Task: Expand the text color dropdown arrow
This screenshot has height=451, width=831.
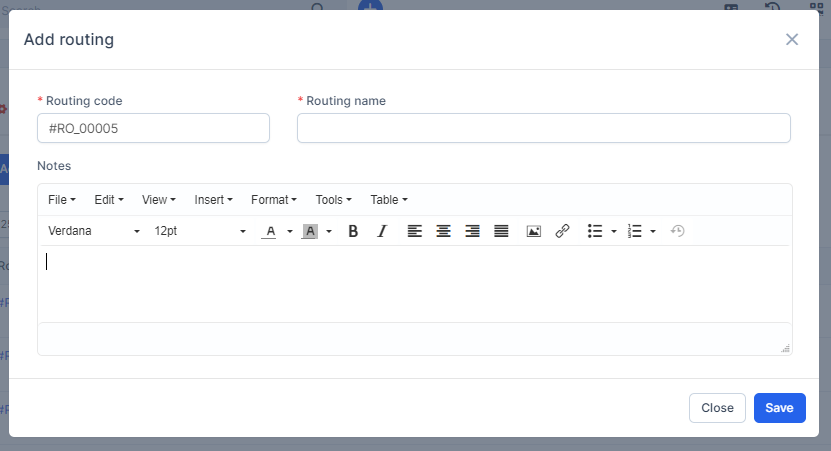Action: point(290,231)
